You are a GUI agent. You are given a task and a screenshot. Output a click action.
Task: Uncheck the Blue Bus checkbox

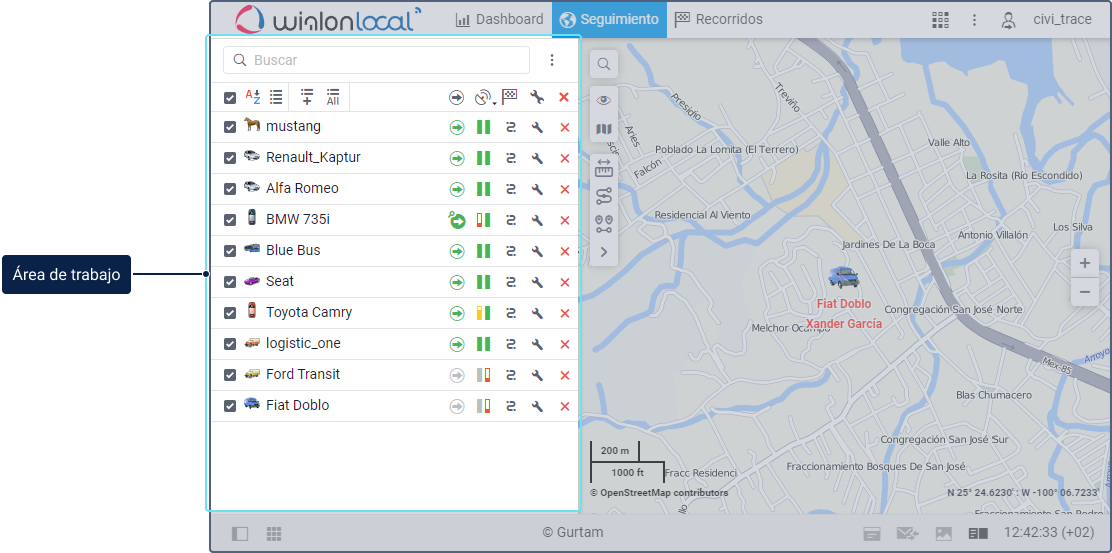(230, 251)
